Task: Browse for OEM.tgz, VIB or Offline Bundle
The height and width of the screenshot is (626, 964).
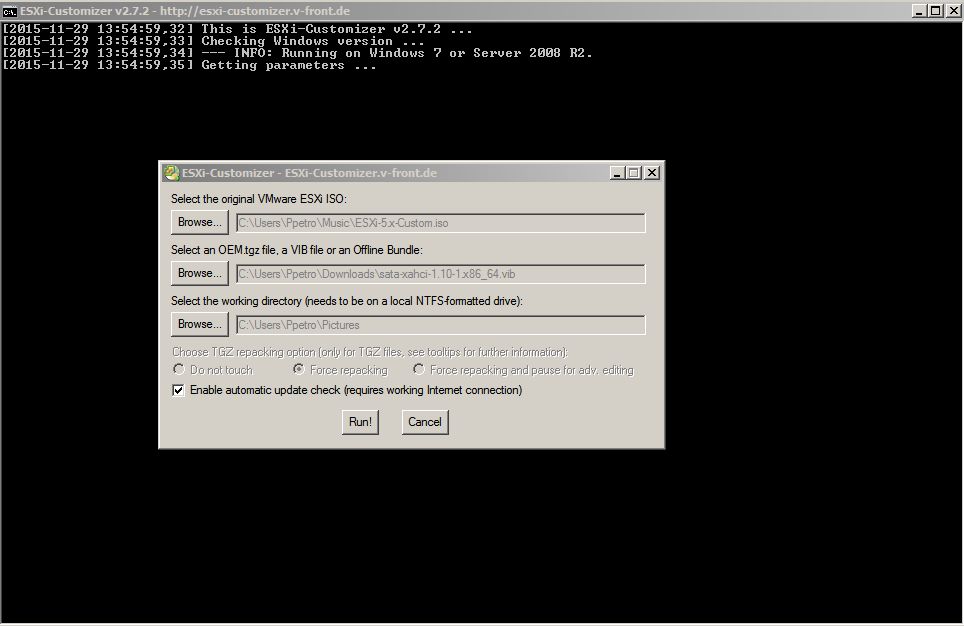Action: pos(200,273)
